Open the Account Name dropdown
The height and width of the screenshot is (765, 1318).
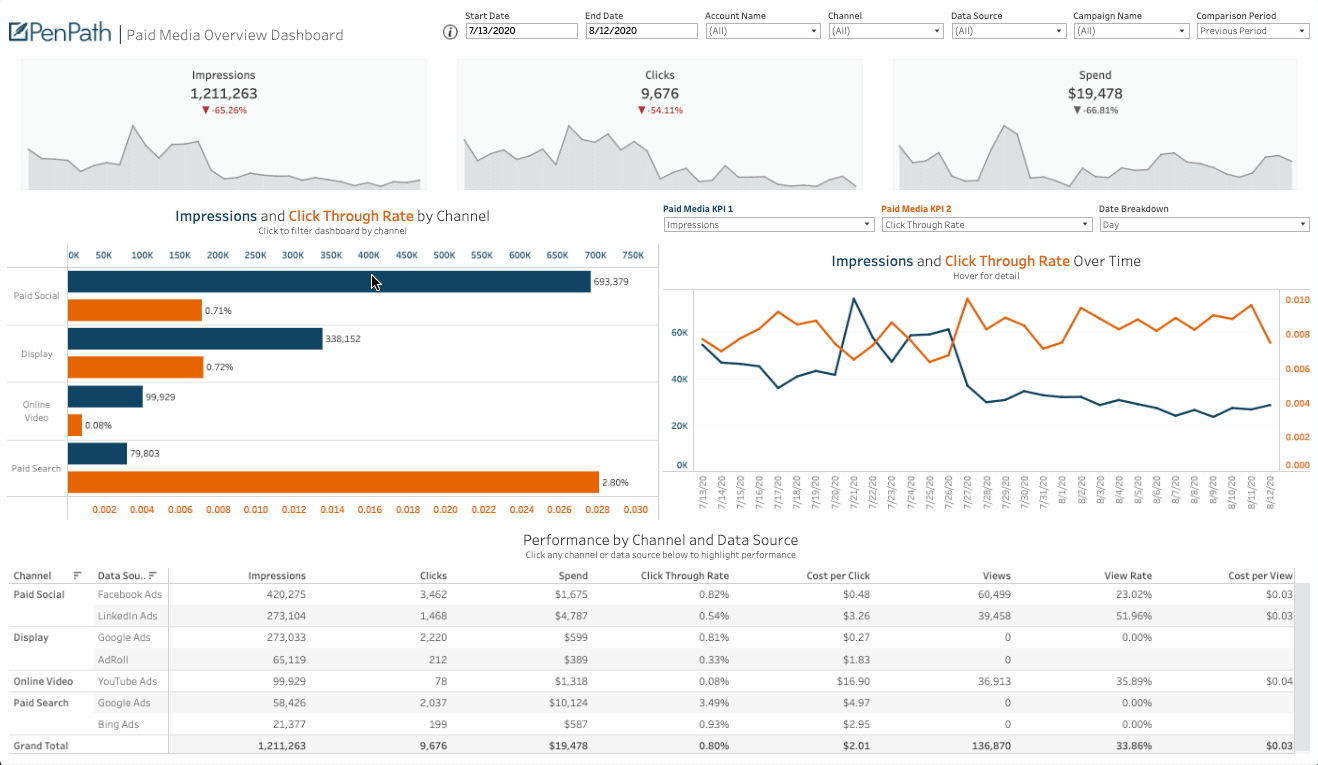(763, 31)
